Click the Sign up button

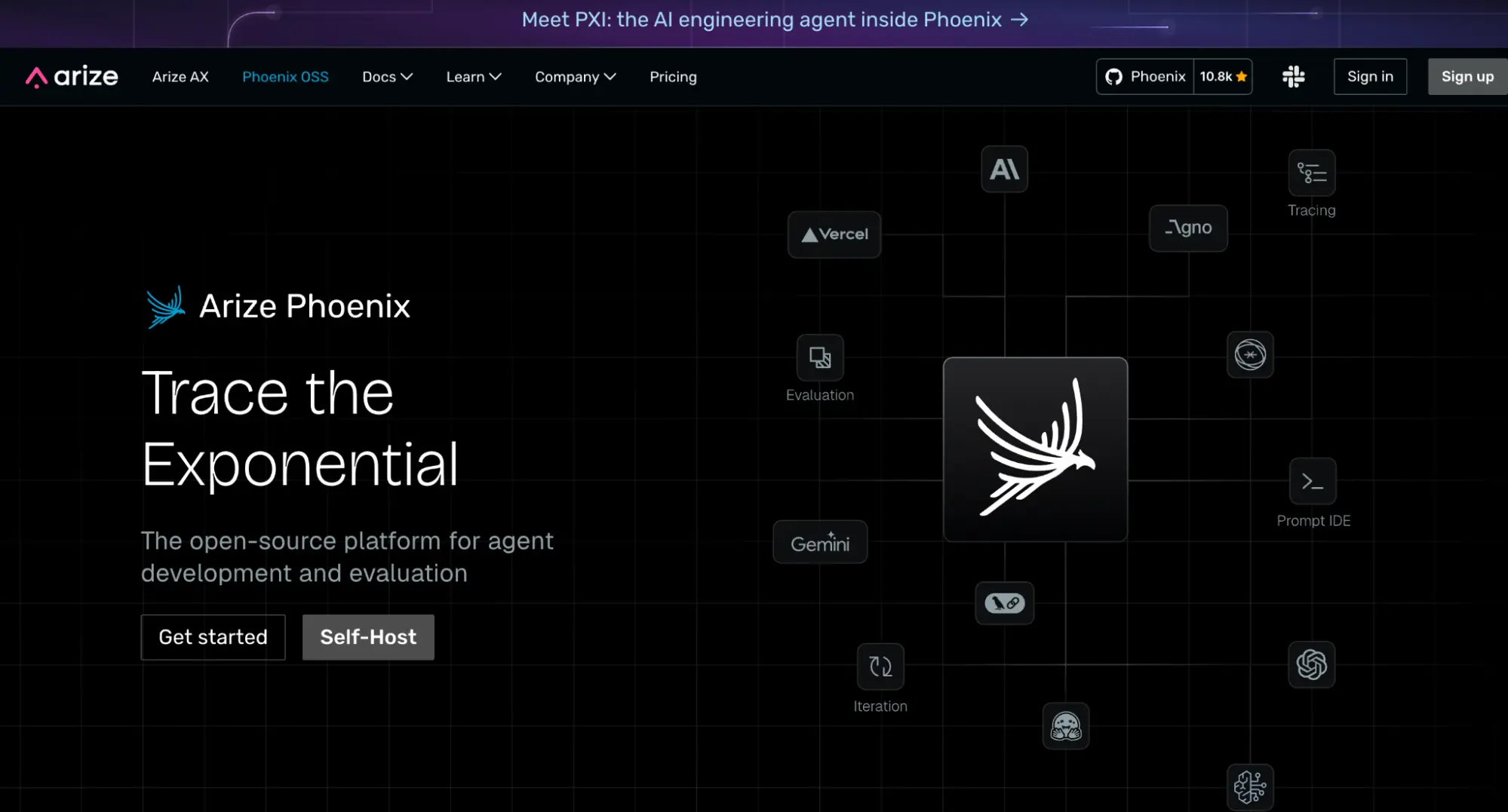pyautogui.click(x=1467, y=76)
